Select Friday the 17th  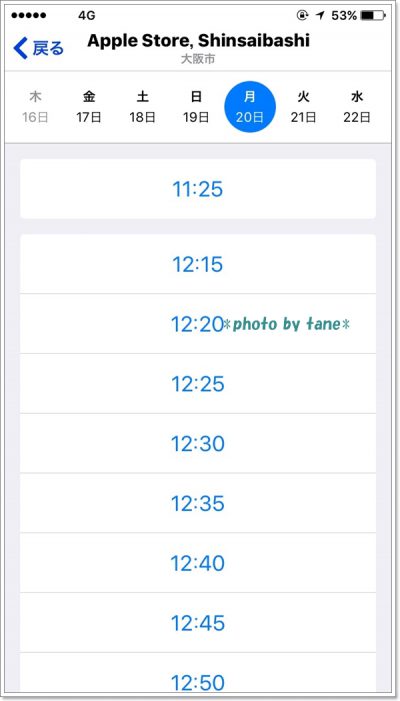[x=89, y=107]
